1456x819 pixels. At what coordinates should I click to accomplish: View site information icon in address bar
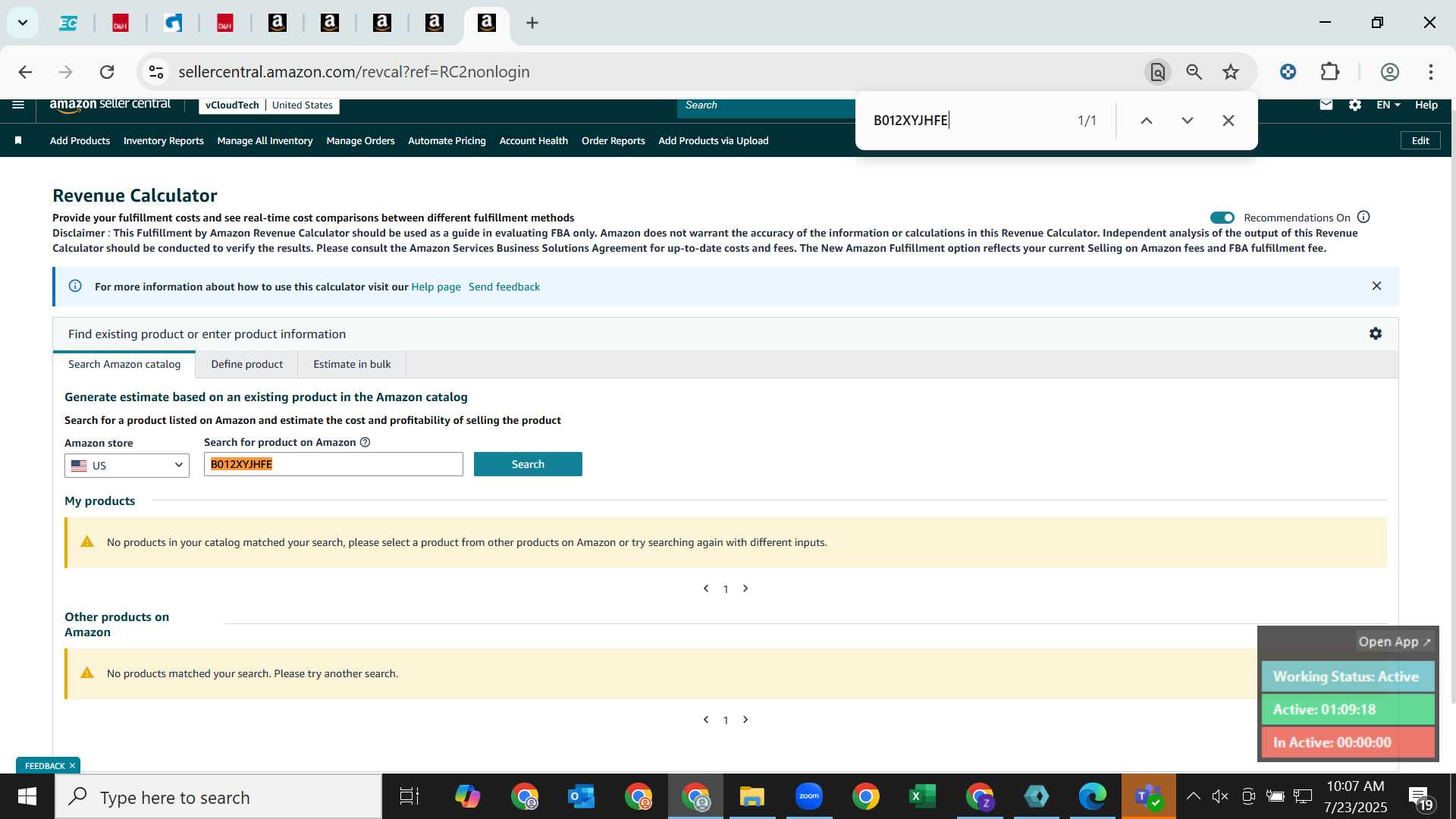pyautogui.click(x=155, y=72)
